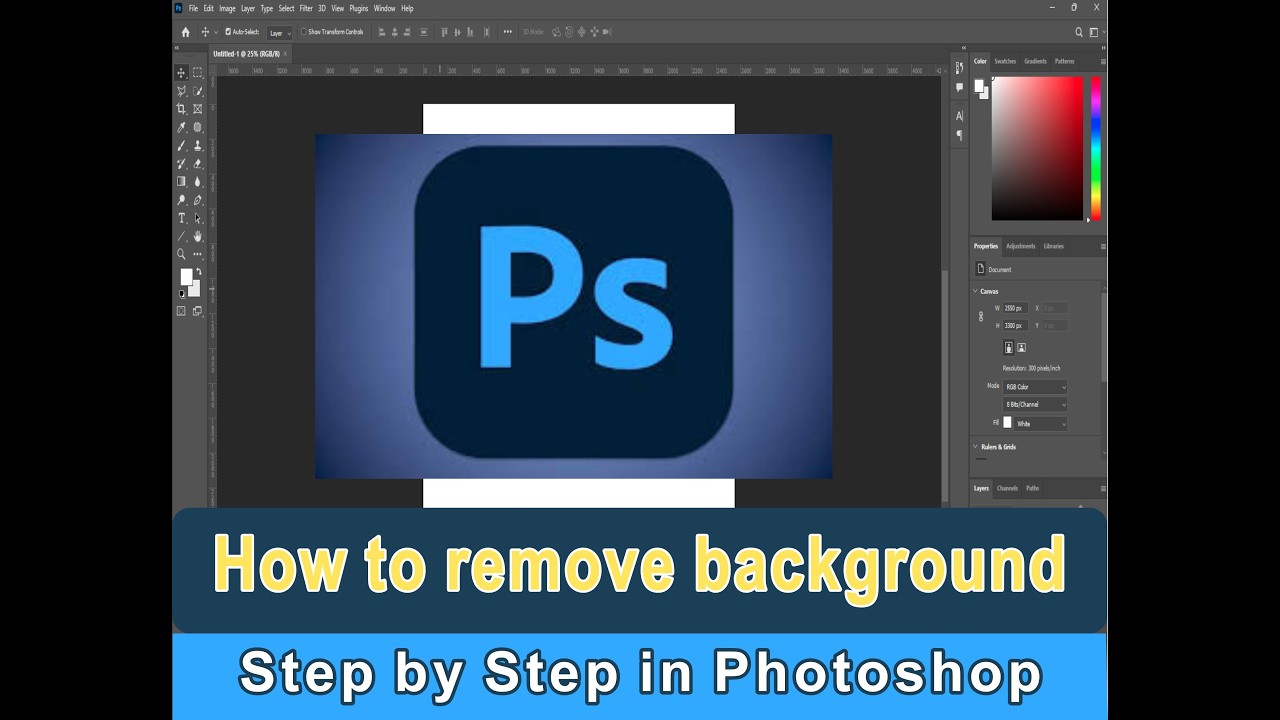Viewport: 1280px width, 720px height.
Task: Select the Clone Stamp tool
Action: (197, 145)
